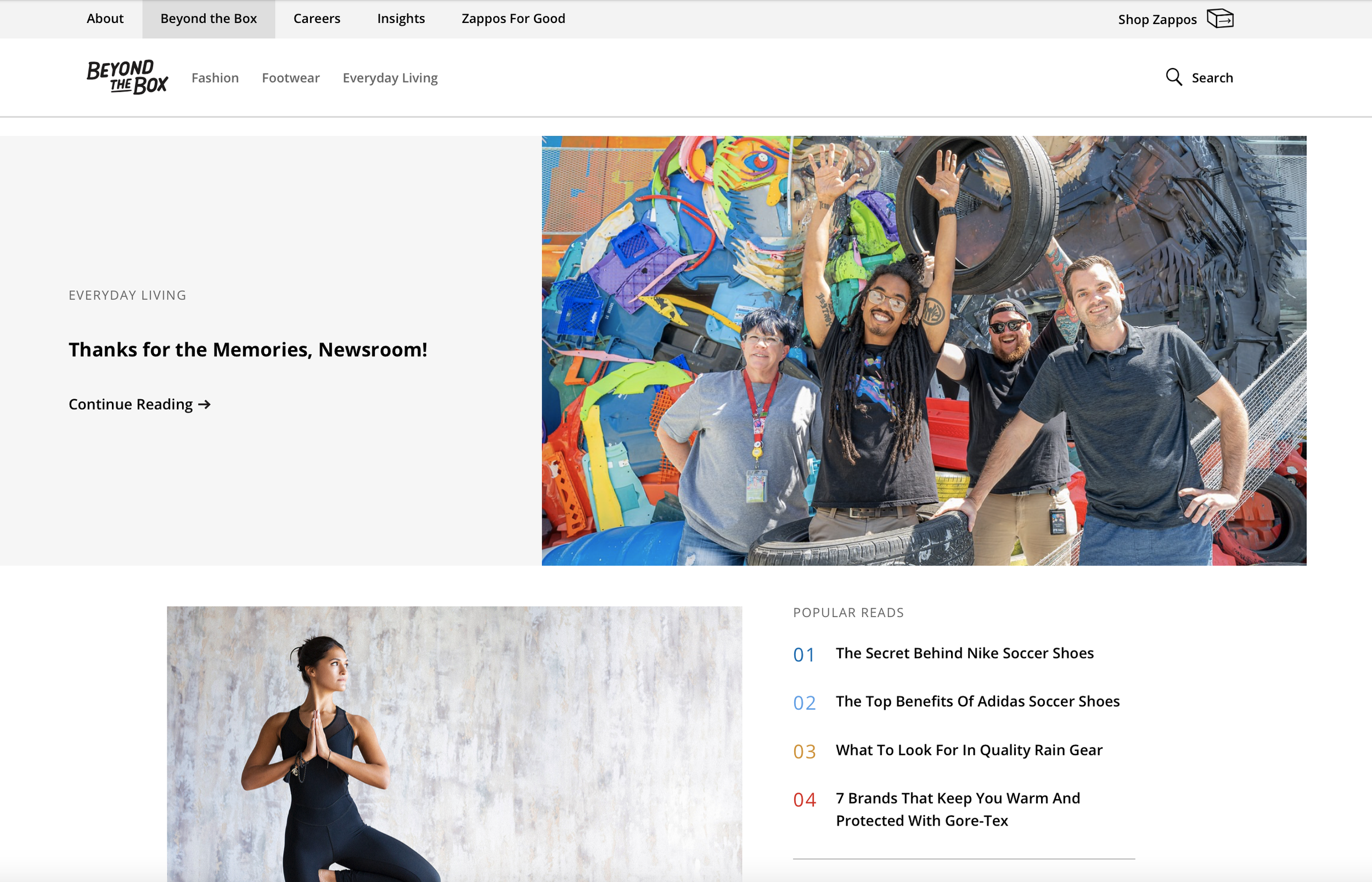The image size is (1372, 882).
Task: Open the About menu item
Action: click(105, 19)
